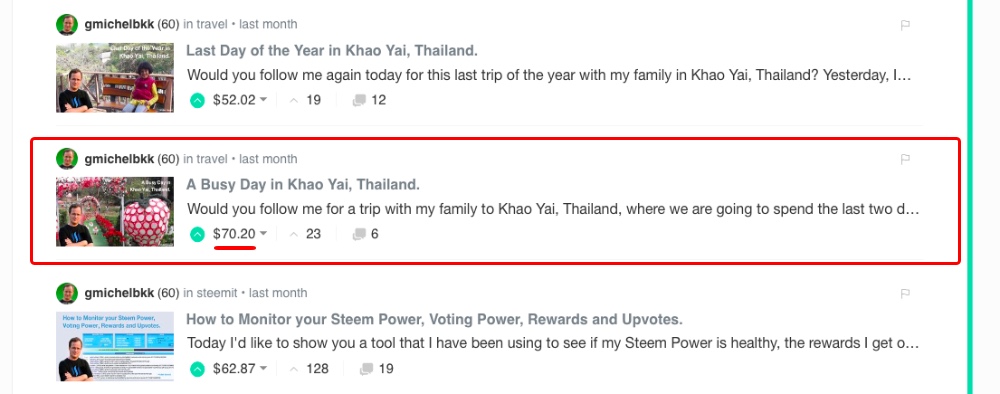Screen dimensions: 1000x394
Task: Open the steemit tag on the third post
Action: click(216, 293)
